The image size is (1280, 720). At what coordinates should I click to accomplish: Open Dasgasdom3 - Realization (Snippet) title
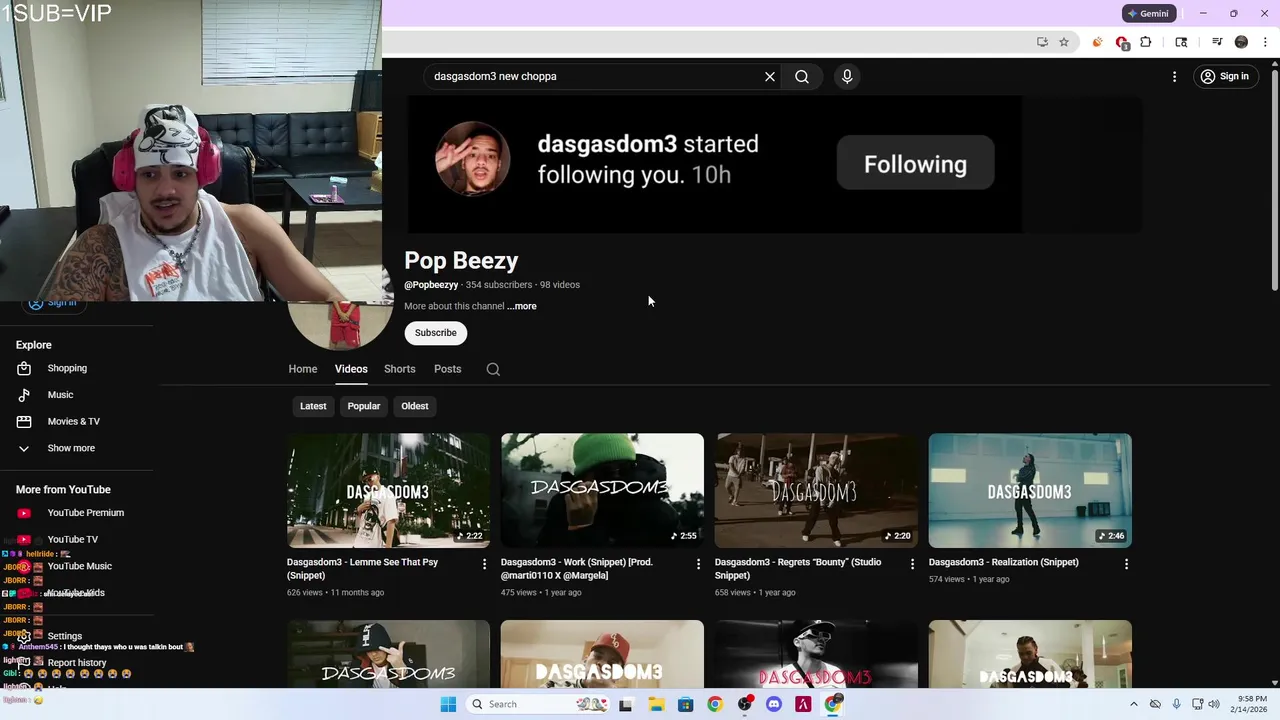pos(1004,562)
